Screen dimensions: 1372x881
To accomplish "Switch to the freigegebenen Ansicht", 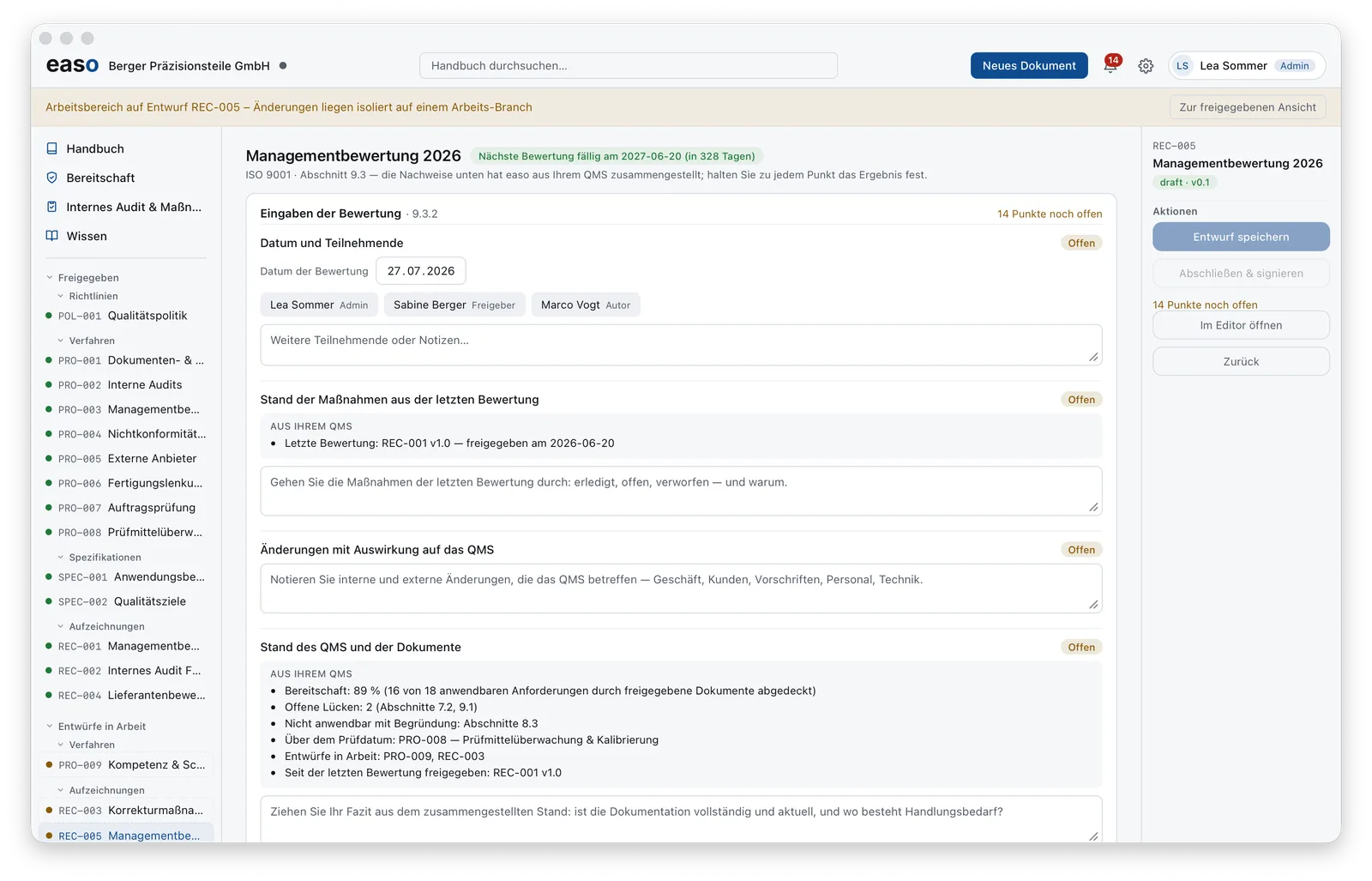I will [x=1248, y=107].
